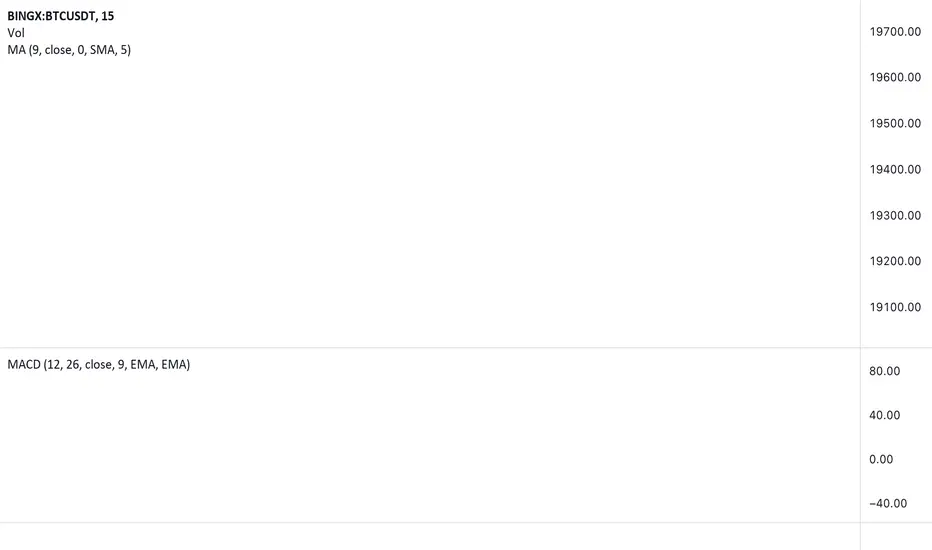Click the 19500.00 price axis label
Viewport: 932px width, 550px height.
pos(895,123)
